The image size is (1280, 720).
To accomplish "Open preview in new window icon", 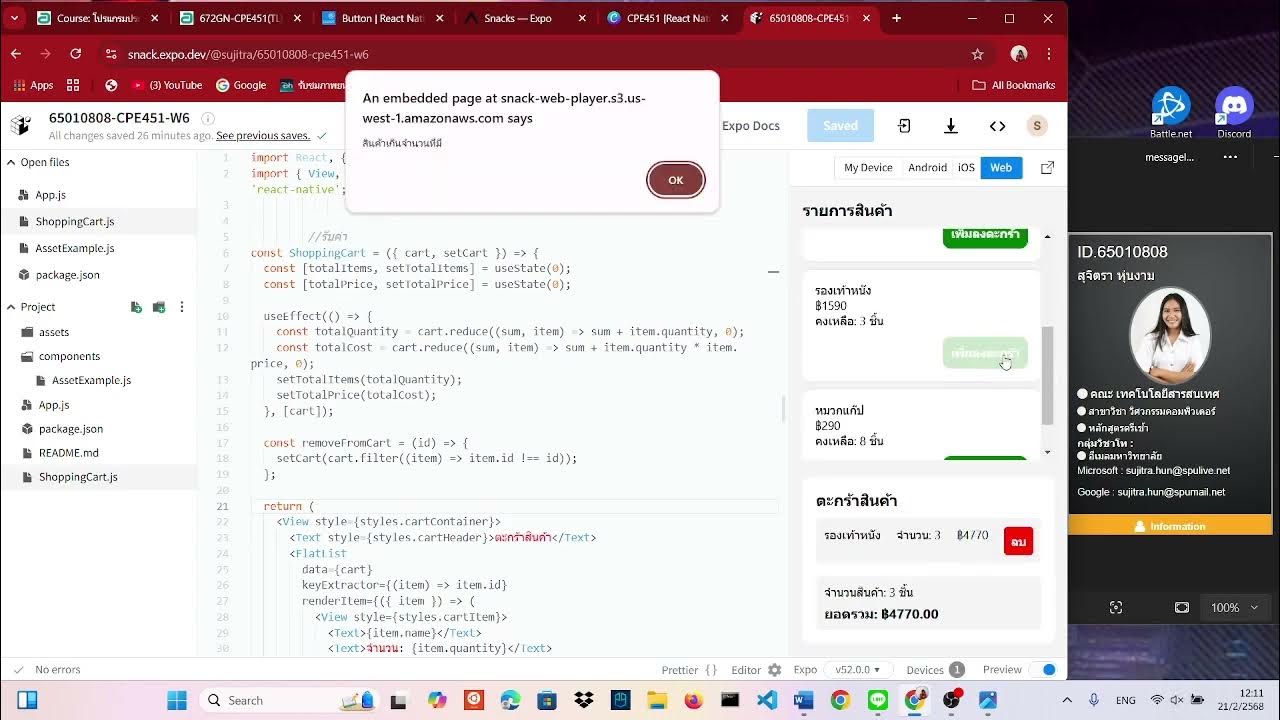I will click(1047, 168).
